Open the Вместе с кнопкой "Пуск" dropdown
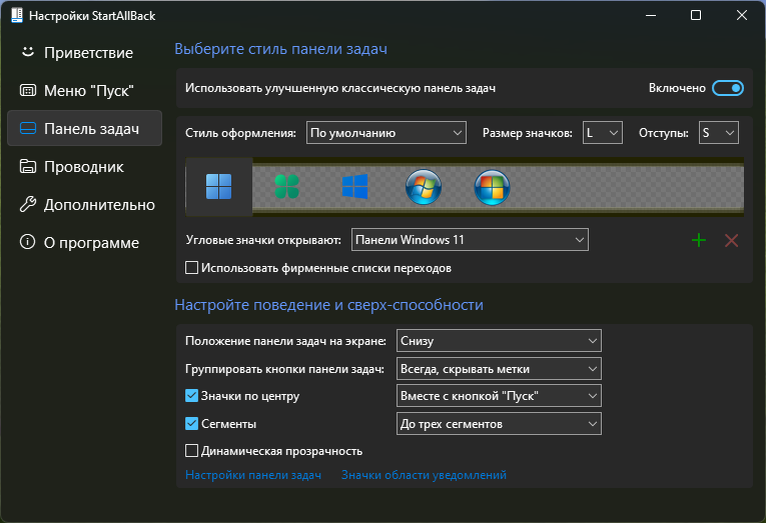 (499, 396)
